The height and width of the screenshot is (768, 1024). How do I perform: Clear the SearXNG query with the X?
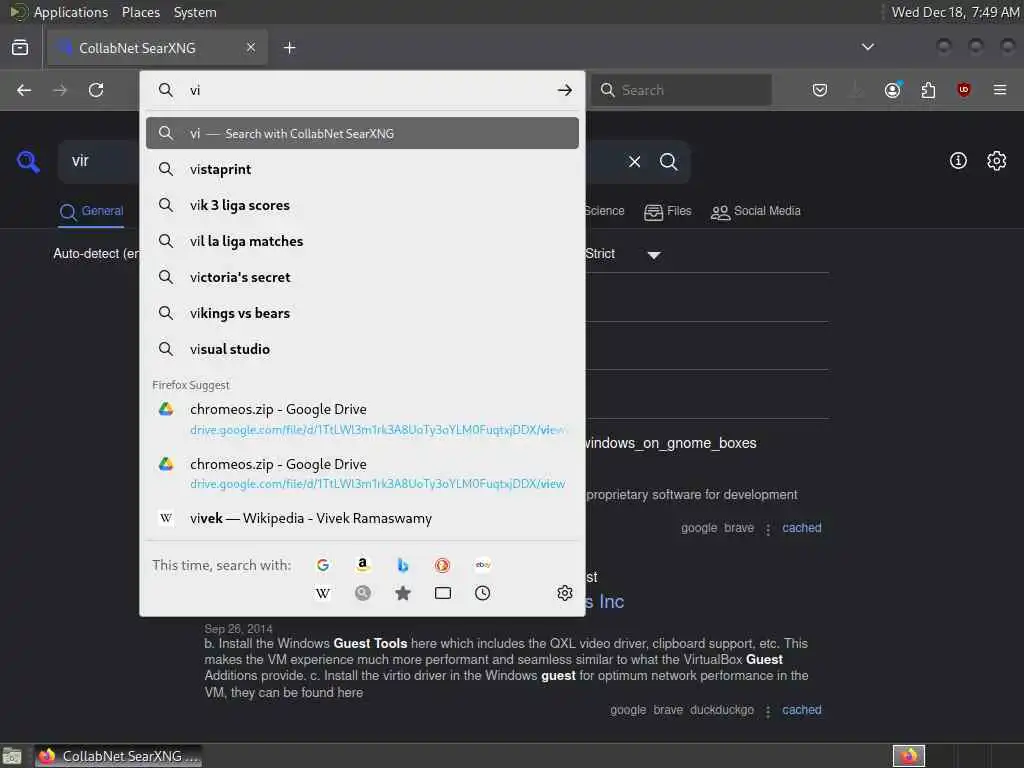(635, 161)
